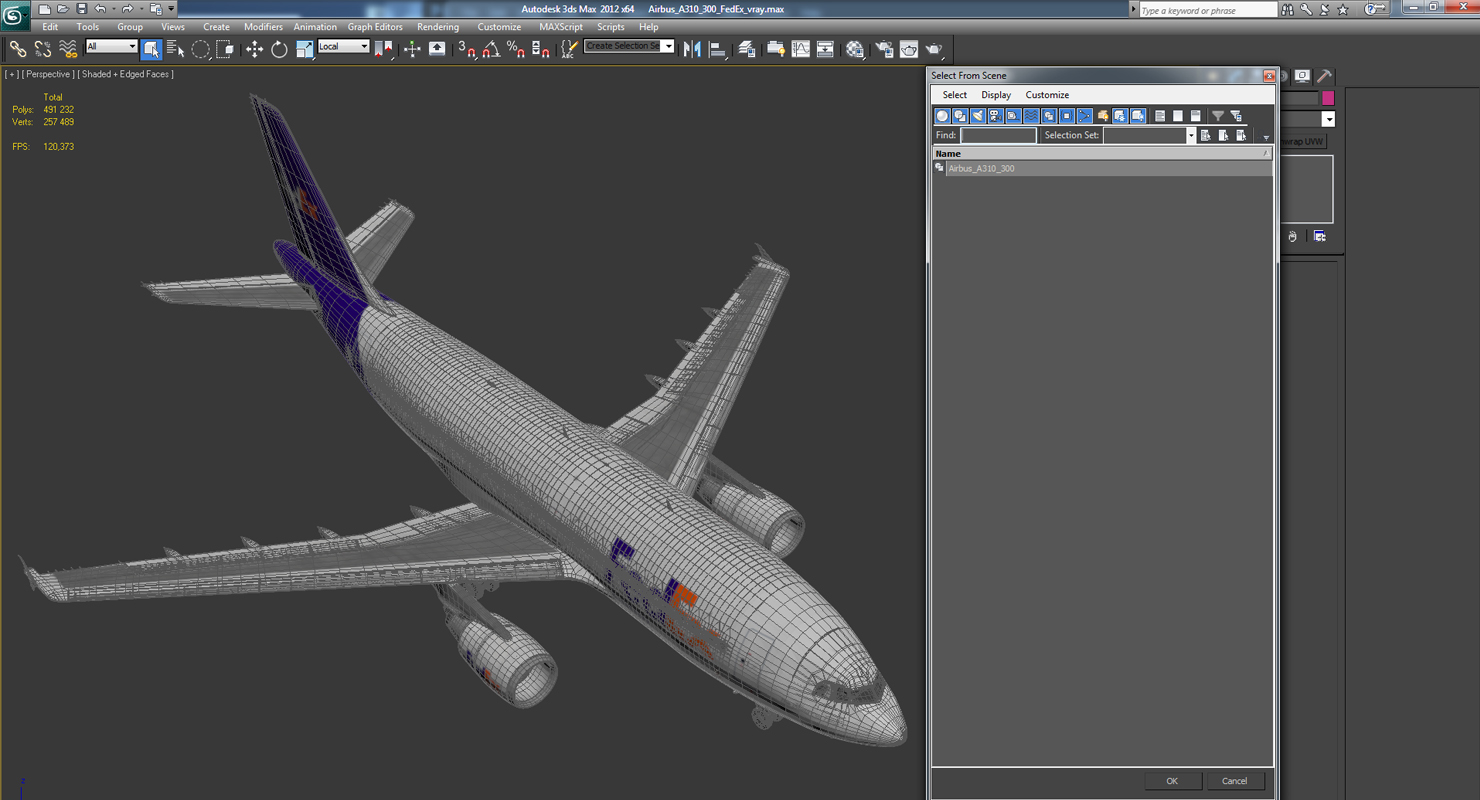
Task: Toggle Display Shapes filter in dialog
Action: click(x=960, y=116)
